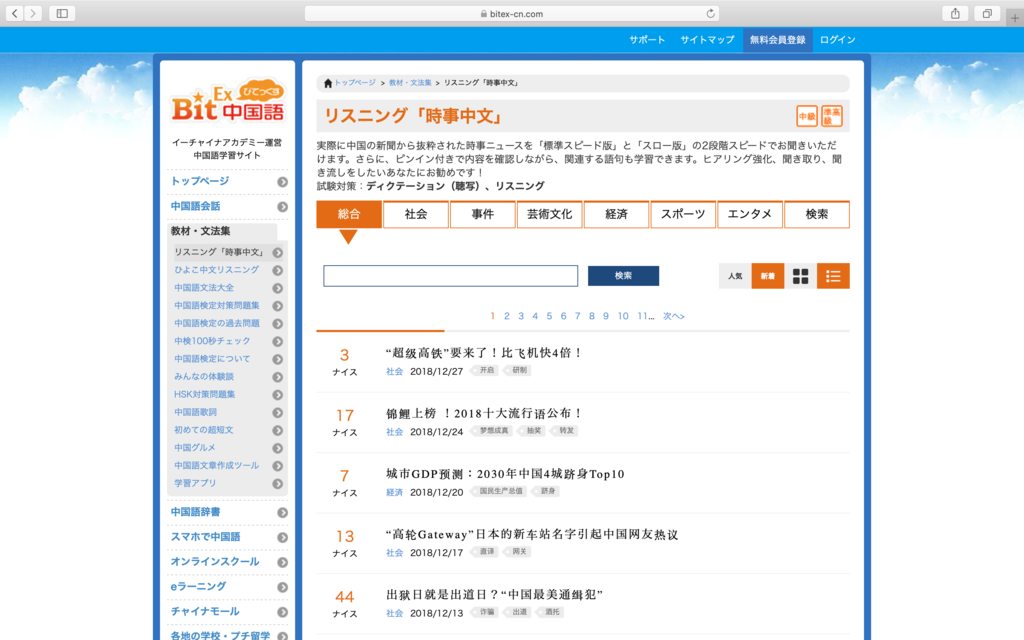Select the スポーツ category tab

tap(683, 214)
